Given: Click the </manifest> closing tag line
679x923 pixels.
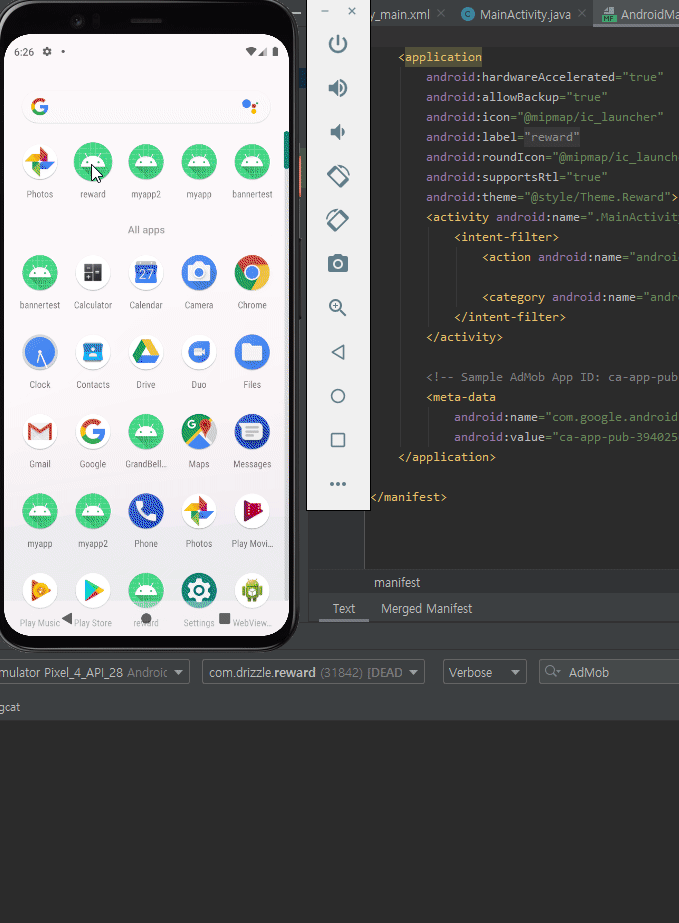Looking at the screenshot, I should coord(409,497).
